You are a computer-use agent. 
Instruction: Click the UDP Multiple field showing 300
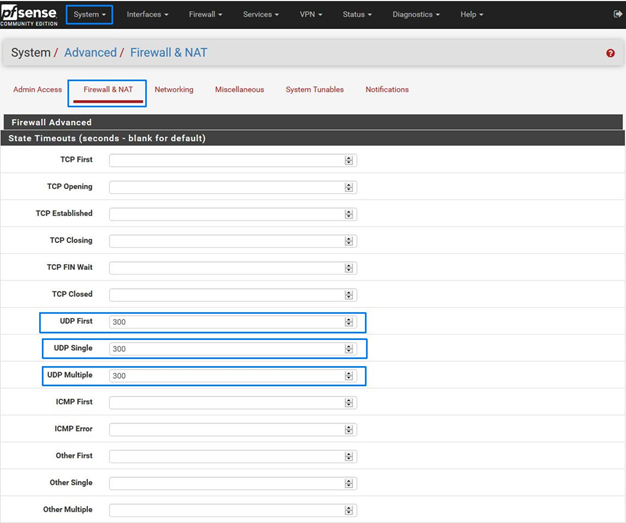click(x=233, y=375)
